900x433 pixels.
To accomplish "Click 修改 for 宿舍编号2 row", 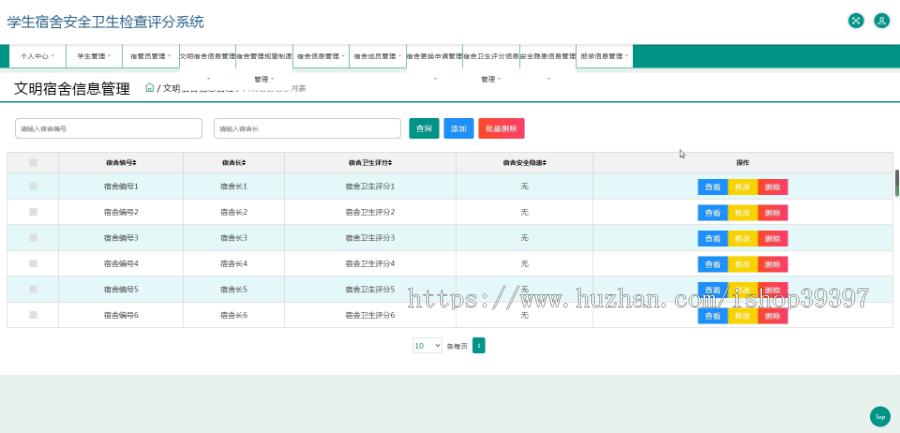I will pos(743,212).
